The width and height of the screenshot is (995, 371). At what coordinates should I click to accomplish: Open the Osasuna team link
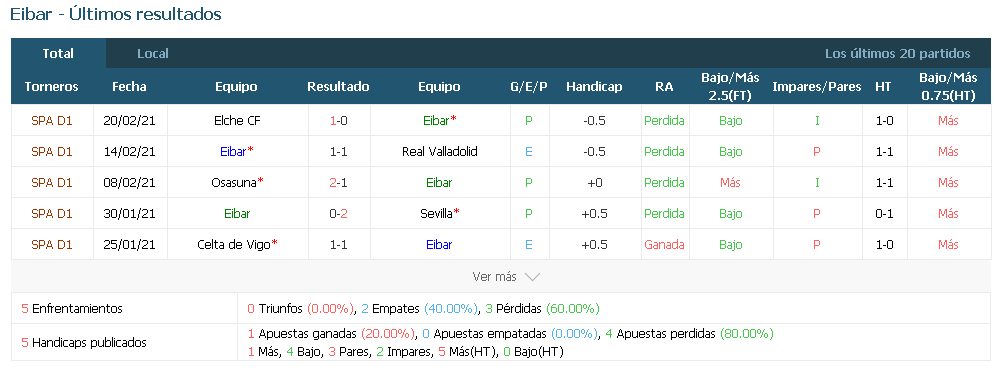[235, 183]
